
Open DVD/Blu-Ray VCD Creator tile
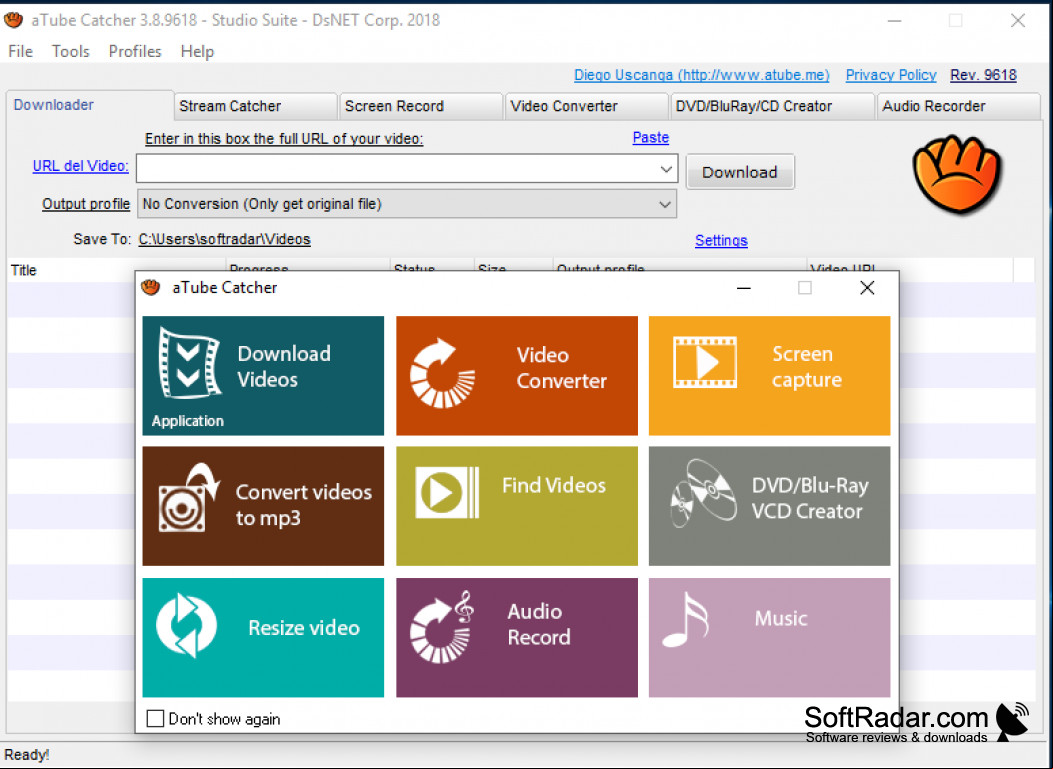(770, 506)
